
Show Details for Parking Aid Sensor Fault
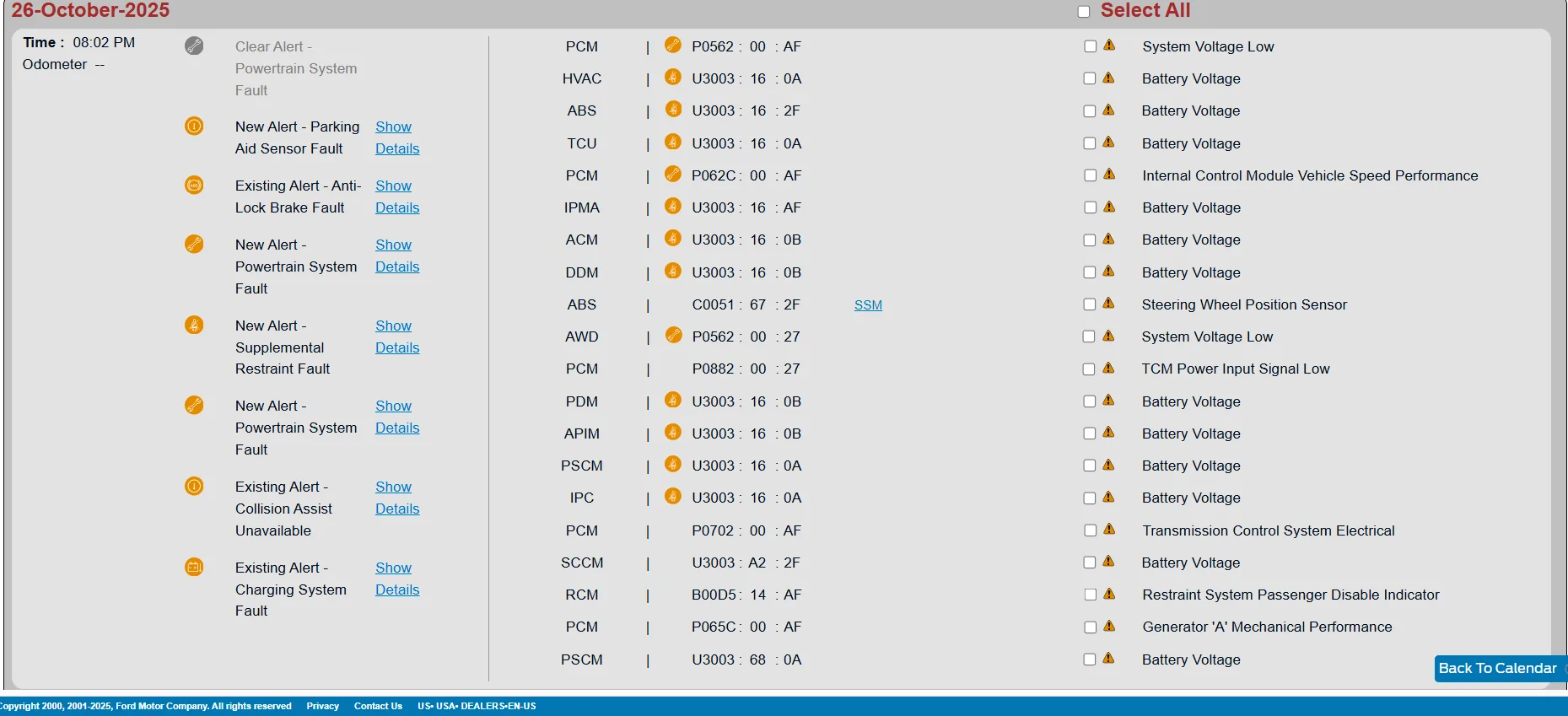click(396, 137)
